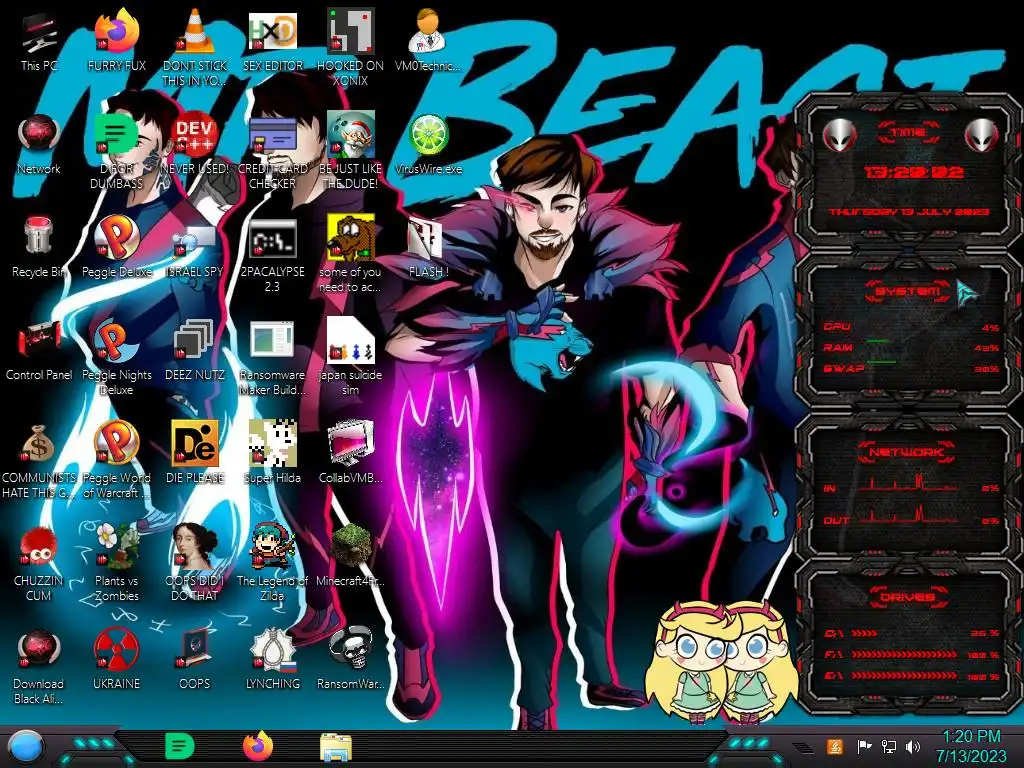The width and height of the screenshot is (1024, 768).
Task: Open the money bag COMMUNISTS HATE THIS icon
Action: click(39, 460)
